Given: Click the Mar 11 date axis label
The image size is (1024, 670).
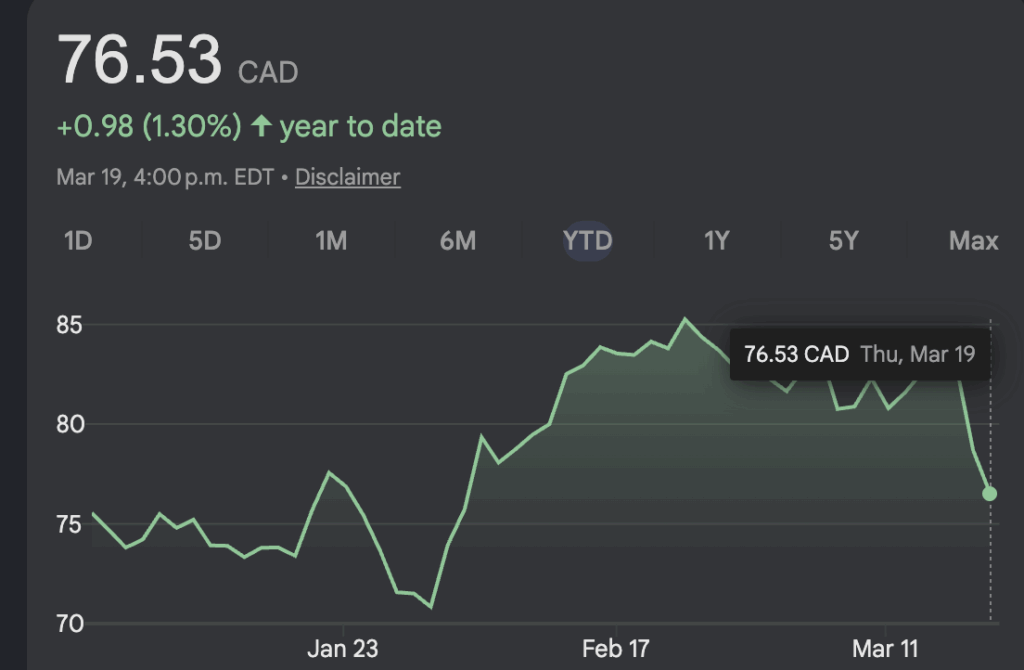Looking at the screenshot, I should click(887, 649).
